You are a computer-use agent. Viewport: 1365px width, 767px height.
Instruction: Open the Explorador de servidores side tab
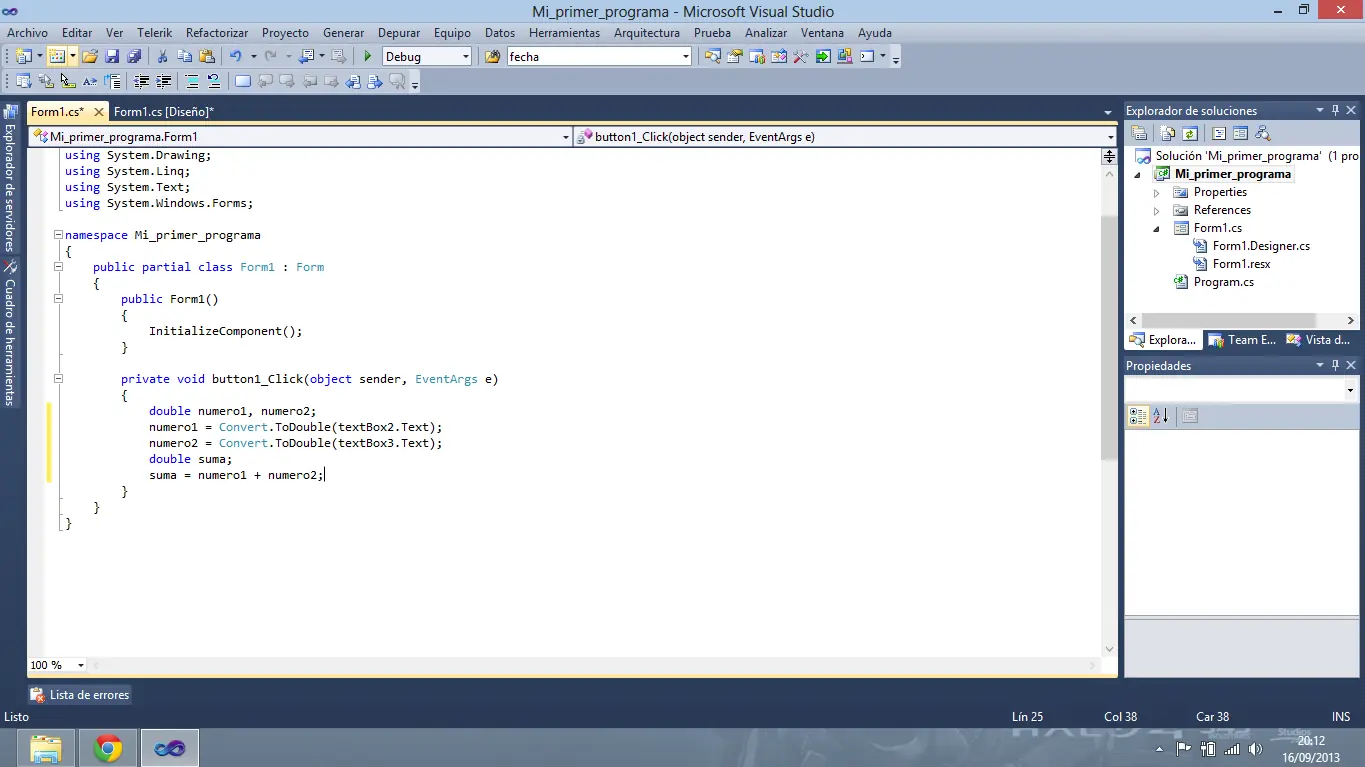point(10,178)
